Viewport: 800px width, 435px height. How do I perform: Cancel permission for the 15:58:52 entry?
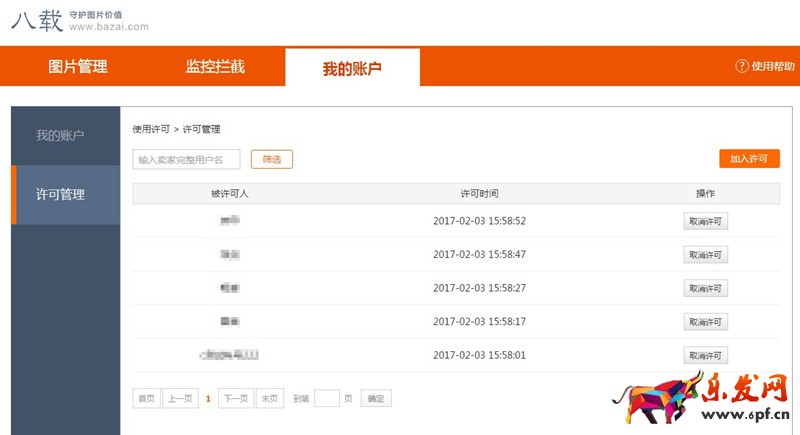tap(706, 221)
